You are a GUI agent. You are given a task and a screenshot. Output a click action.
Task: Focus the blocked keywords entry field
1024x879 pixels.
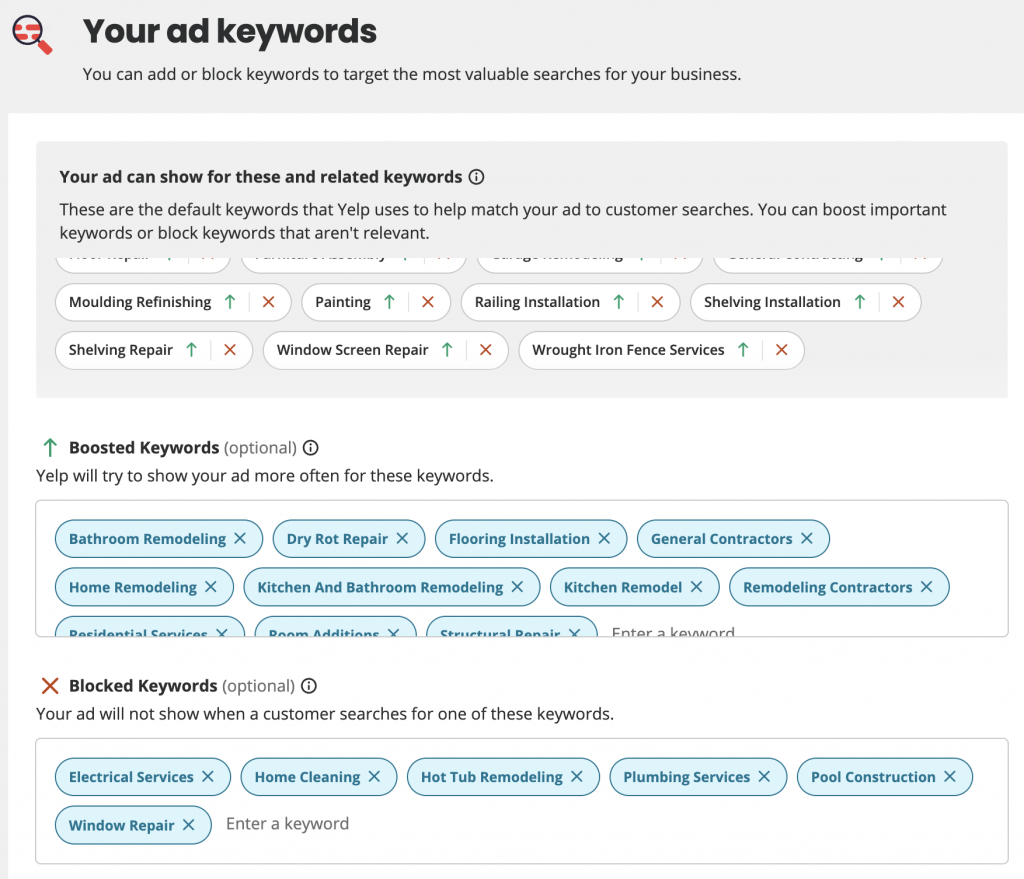click(287, 824)
